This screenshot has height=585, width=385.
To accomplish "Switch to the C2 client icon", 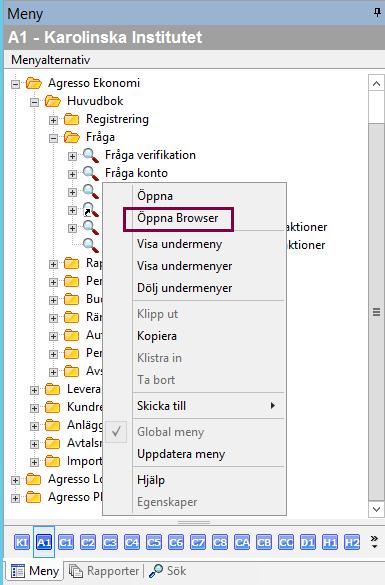I will (88, 542).
